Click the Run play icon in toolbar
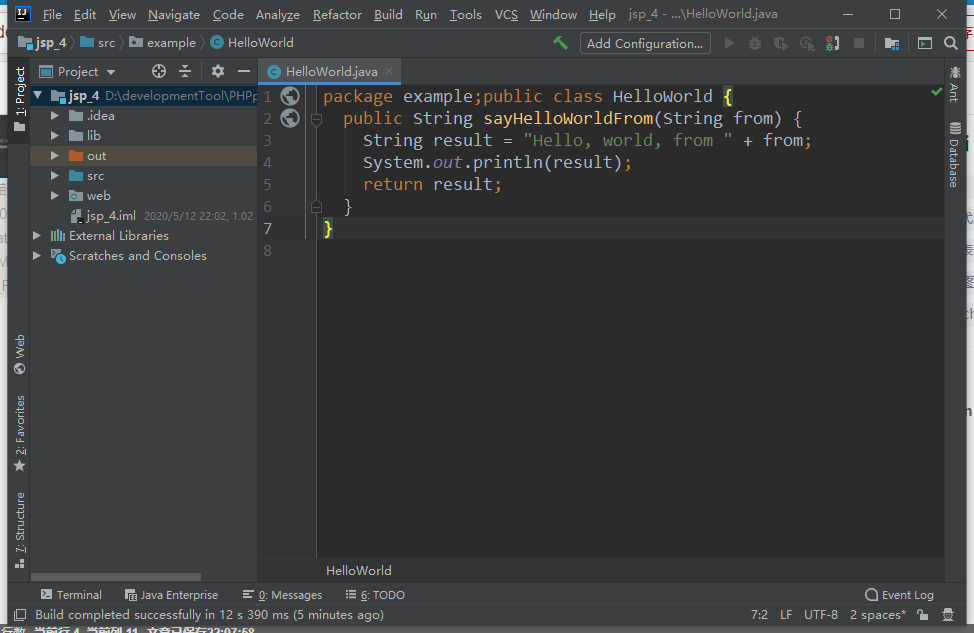Screen dimensions: 974x633 (x=729, y=43)
